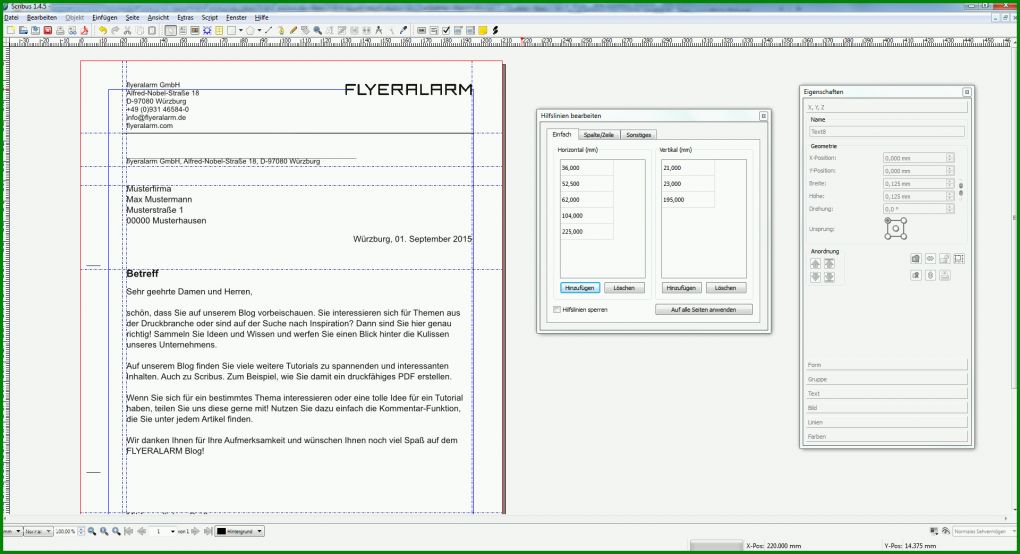Click the Cut scissors icon

point(128,30)
